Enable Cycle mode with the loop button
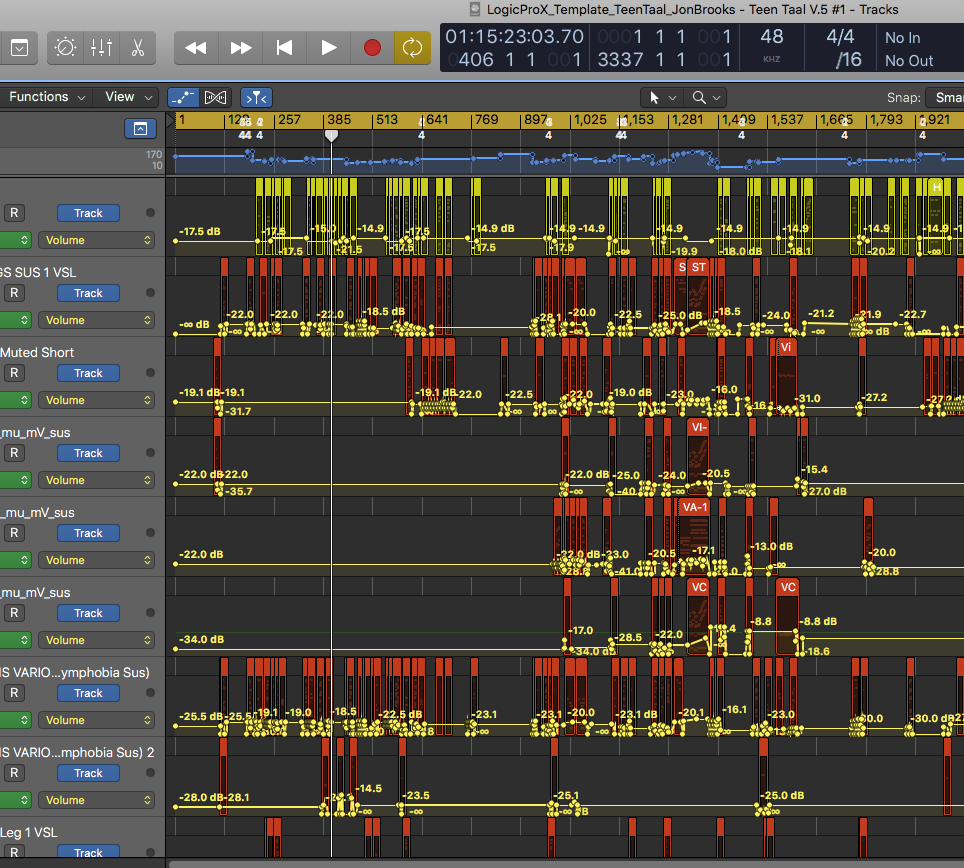 pos(412,47)
